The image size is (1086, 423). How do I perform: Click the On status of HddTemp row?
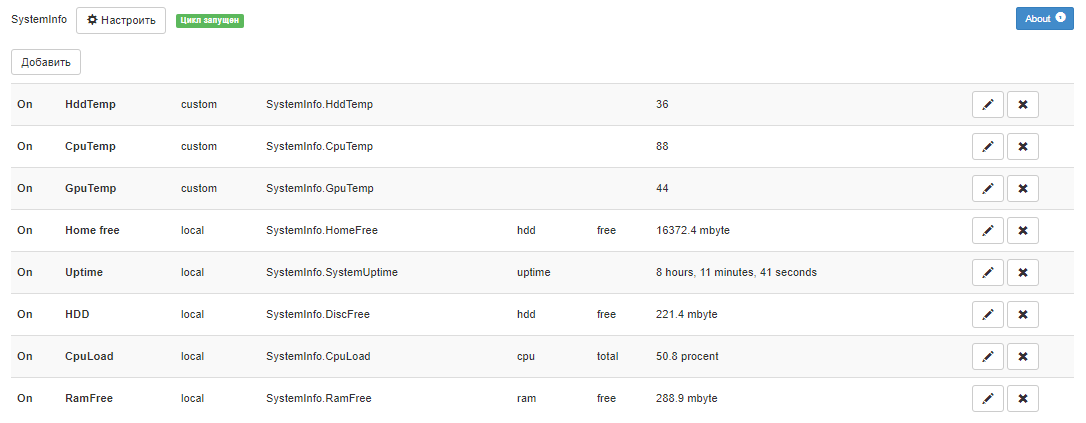[25, 105]
